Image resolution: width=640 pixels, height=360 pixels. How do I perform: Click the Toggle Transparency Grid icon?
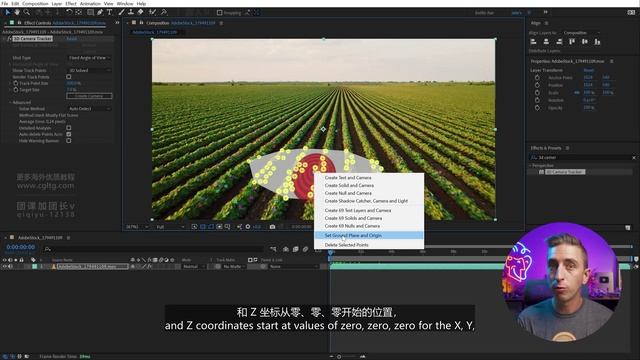(x=203, y=227)
